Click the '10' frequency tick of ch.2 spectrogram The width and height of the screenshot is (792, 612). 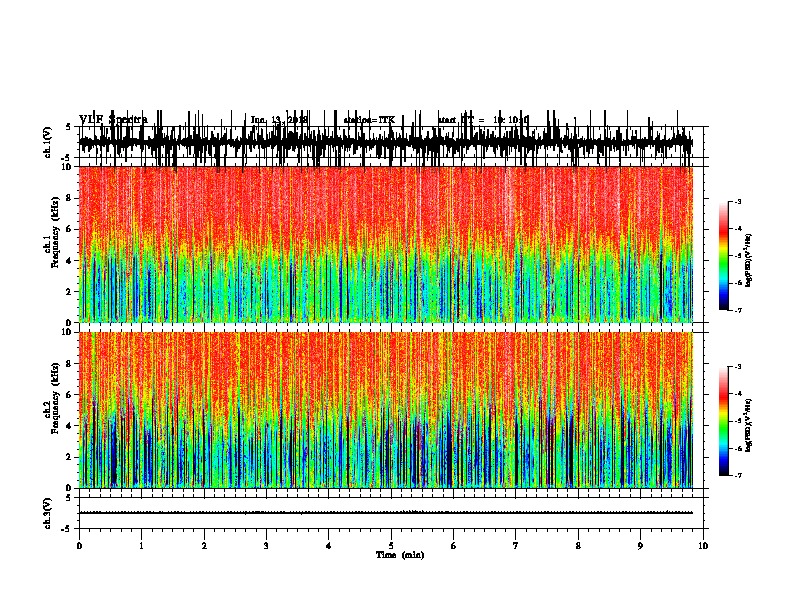[67, 332]
